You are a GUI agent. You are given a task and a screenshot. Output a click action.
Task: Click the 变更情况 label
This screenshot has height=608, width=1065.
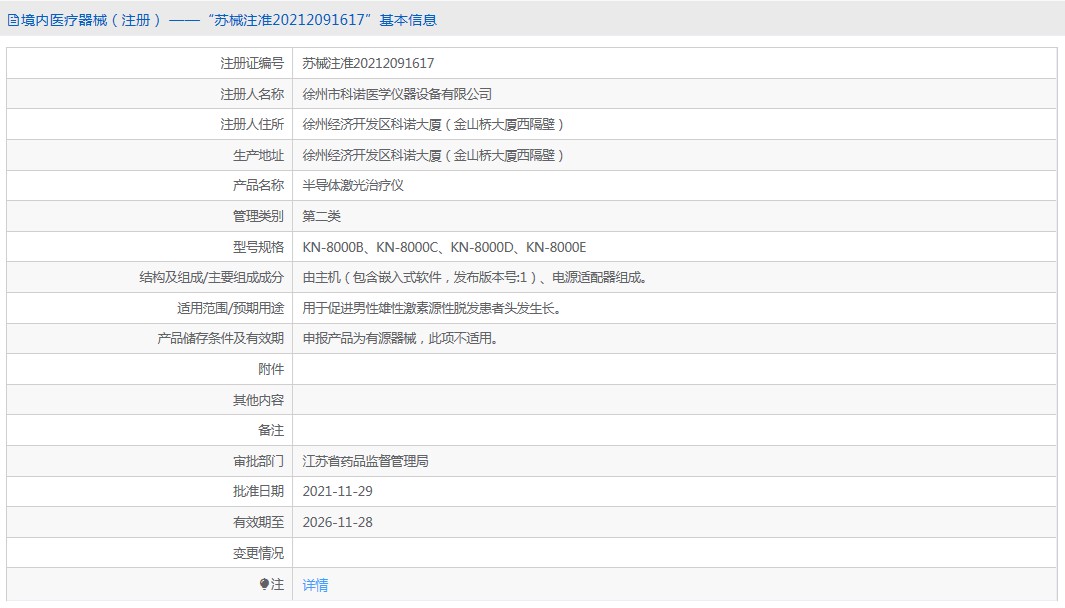pos(258,553)
